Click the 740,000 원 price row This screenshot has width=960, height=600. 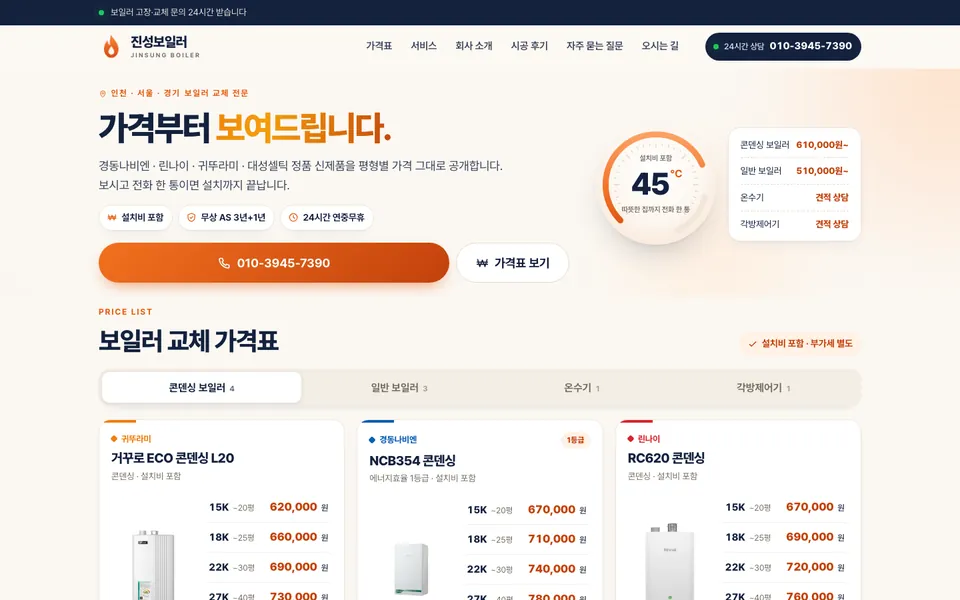coord(527,569)
